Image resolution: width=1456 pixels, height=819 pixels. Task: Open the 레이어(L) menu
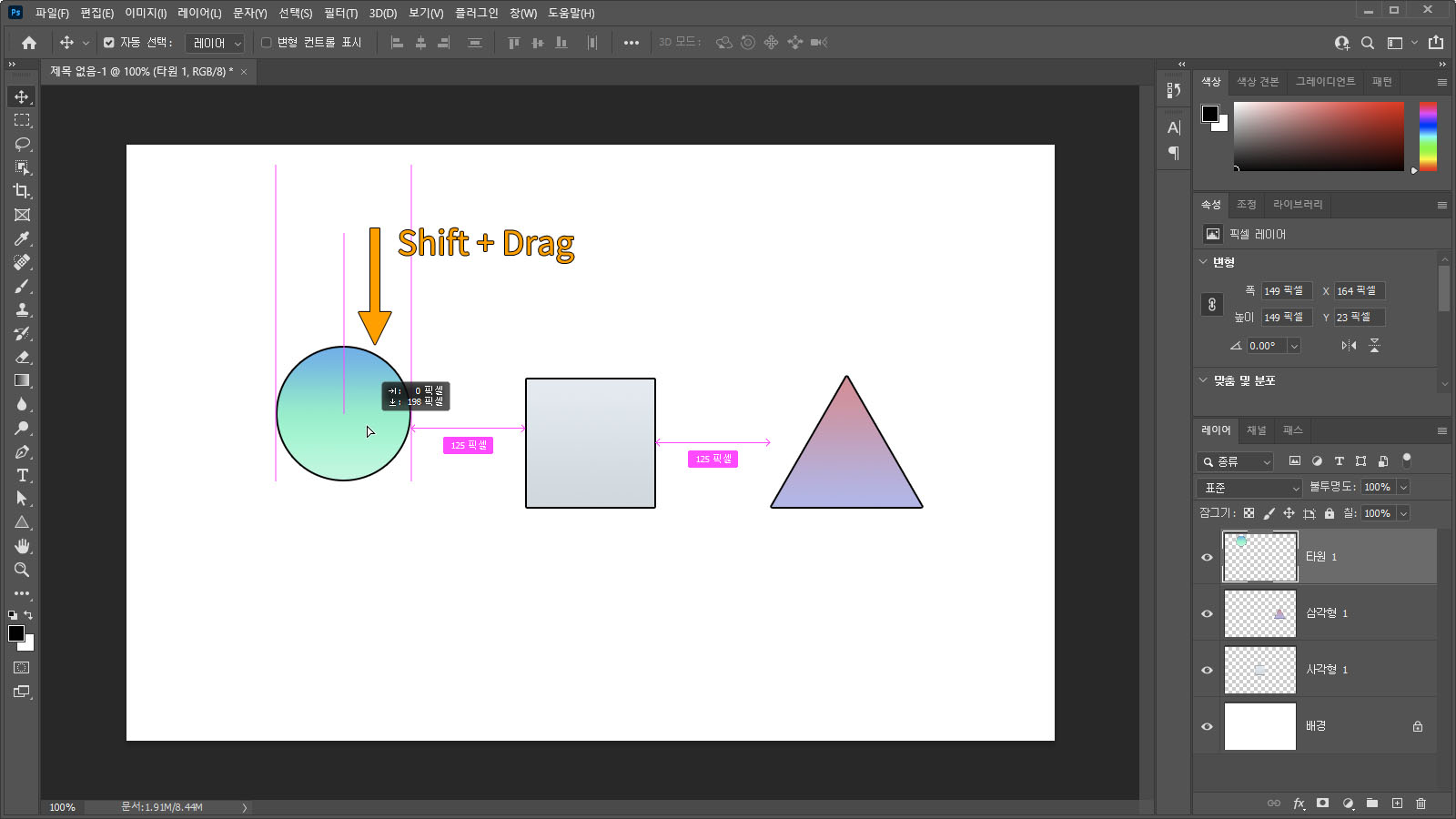199,14
